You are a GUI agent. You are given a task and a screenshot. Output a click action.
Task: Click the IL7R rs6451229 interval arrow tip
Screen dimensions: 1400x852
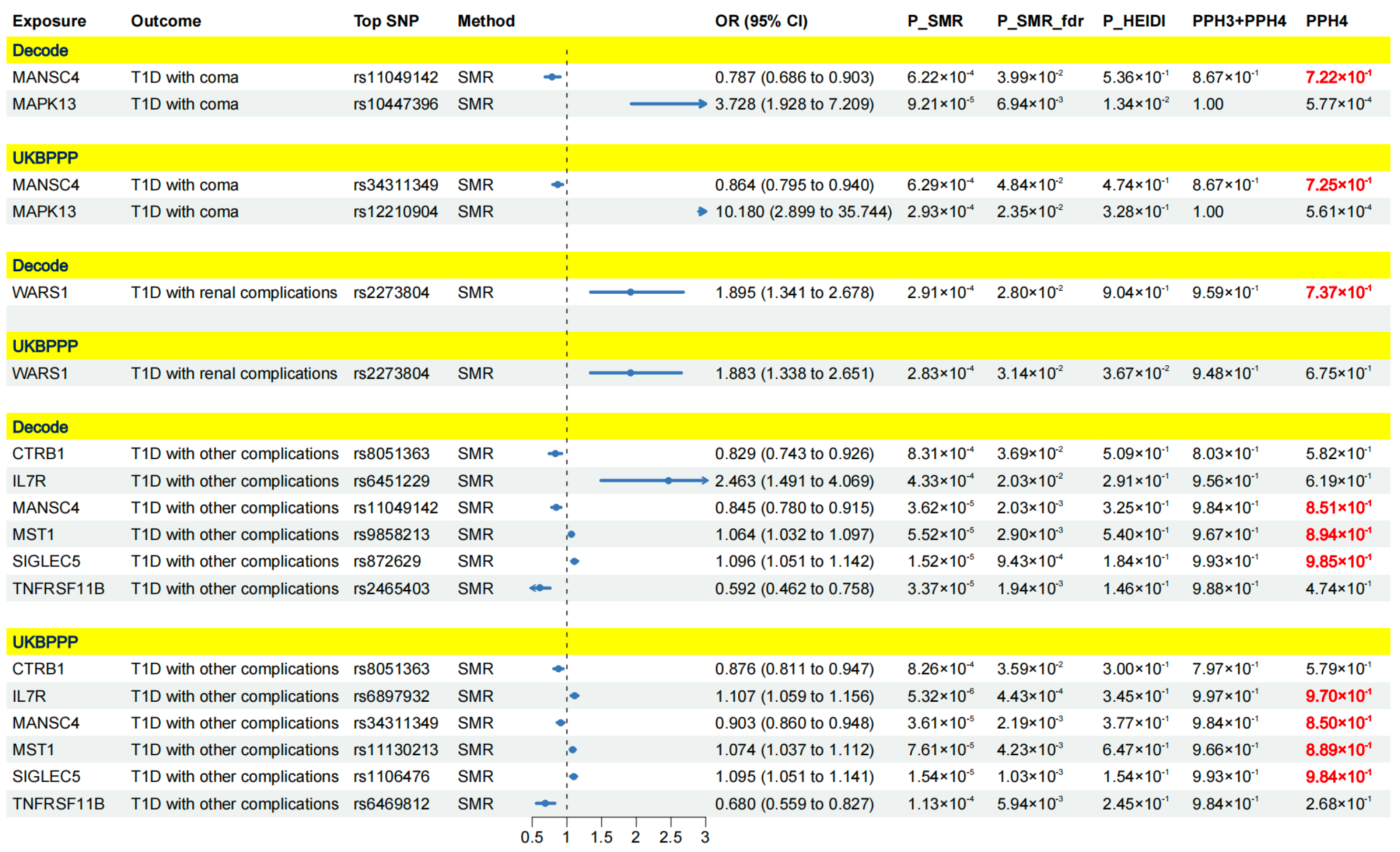[x=706, y=481]
